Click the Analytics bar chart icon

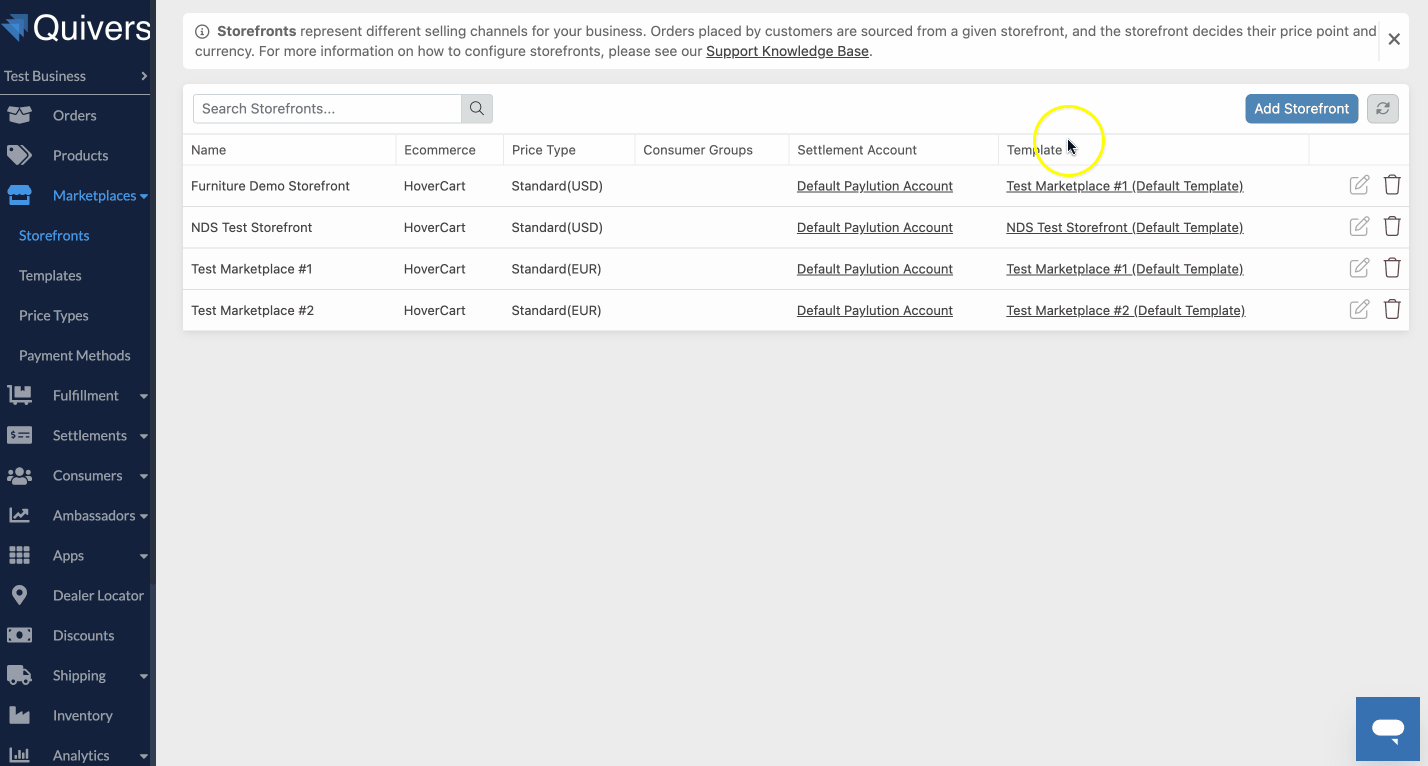tap(19, 755)
